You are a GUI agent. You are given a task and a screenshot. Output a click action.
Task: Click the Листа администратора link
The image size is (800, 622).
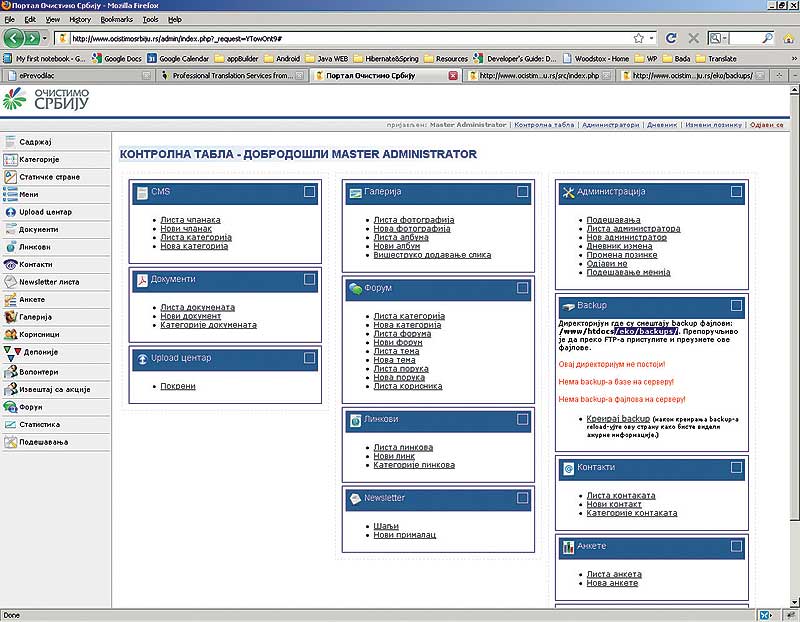pyautogui.click(x=633, y=229)
